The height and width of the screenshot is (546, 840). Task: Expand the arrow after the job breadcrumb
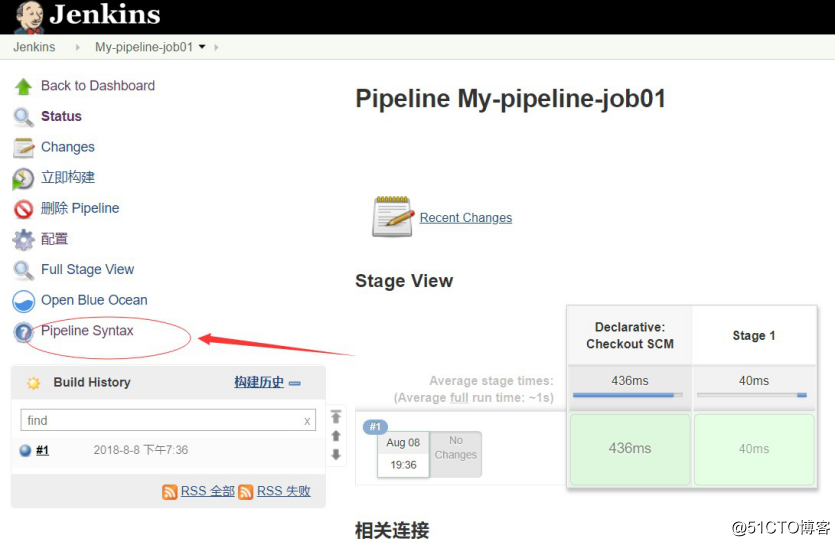point(216,47)
